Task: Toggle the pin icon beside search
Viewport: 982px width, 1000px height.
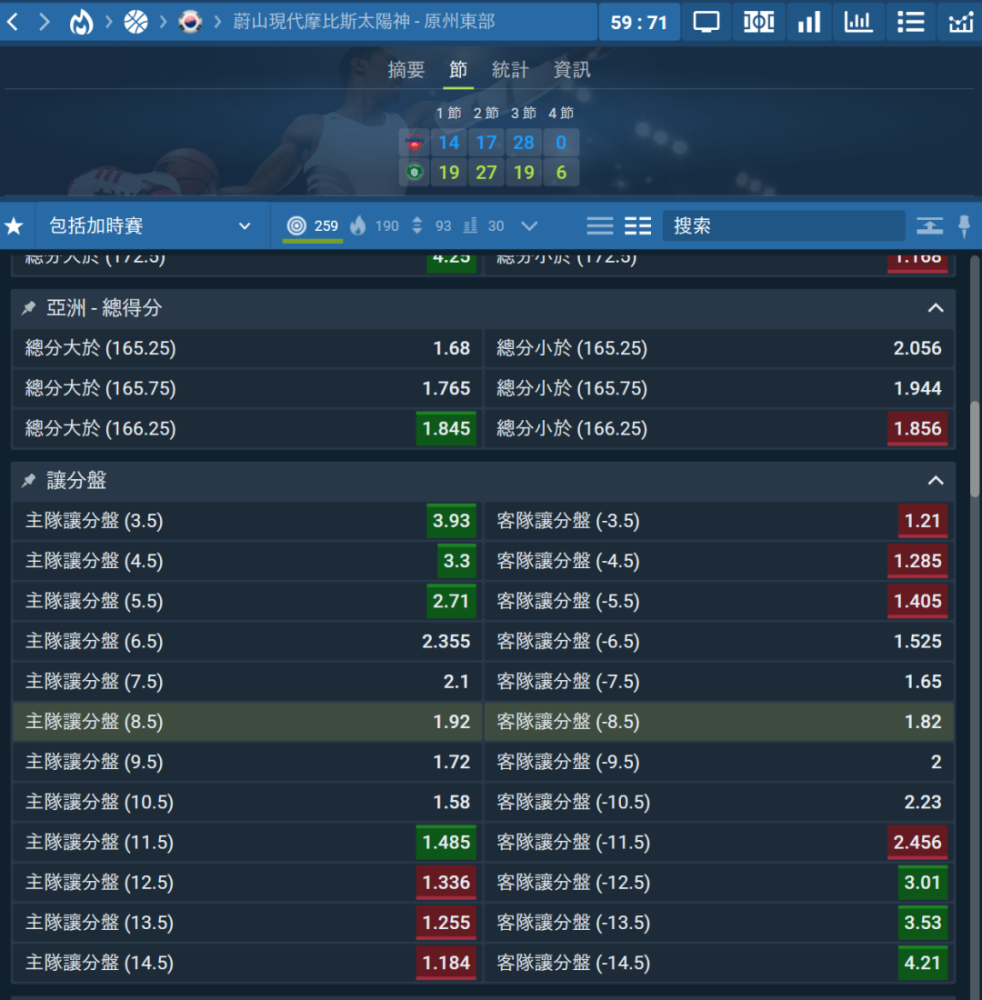Action: tap(964, 226)
